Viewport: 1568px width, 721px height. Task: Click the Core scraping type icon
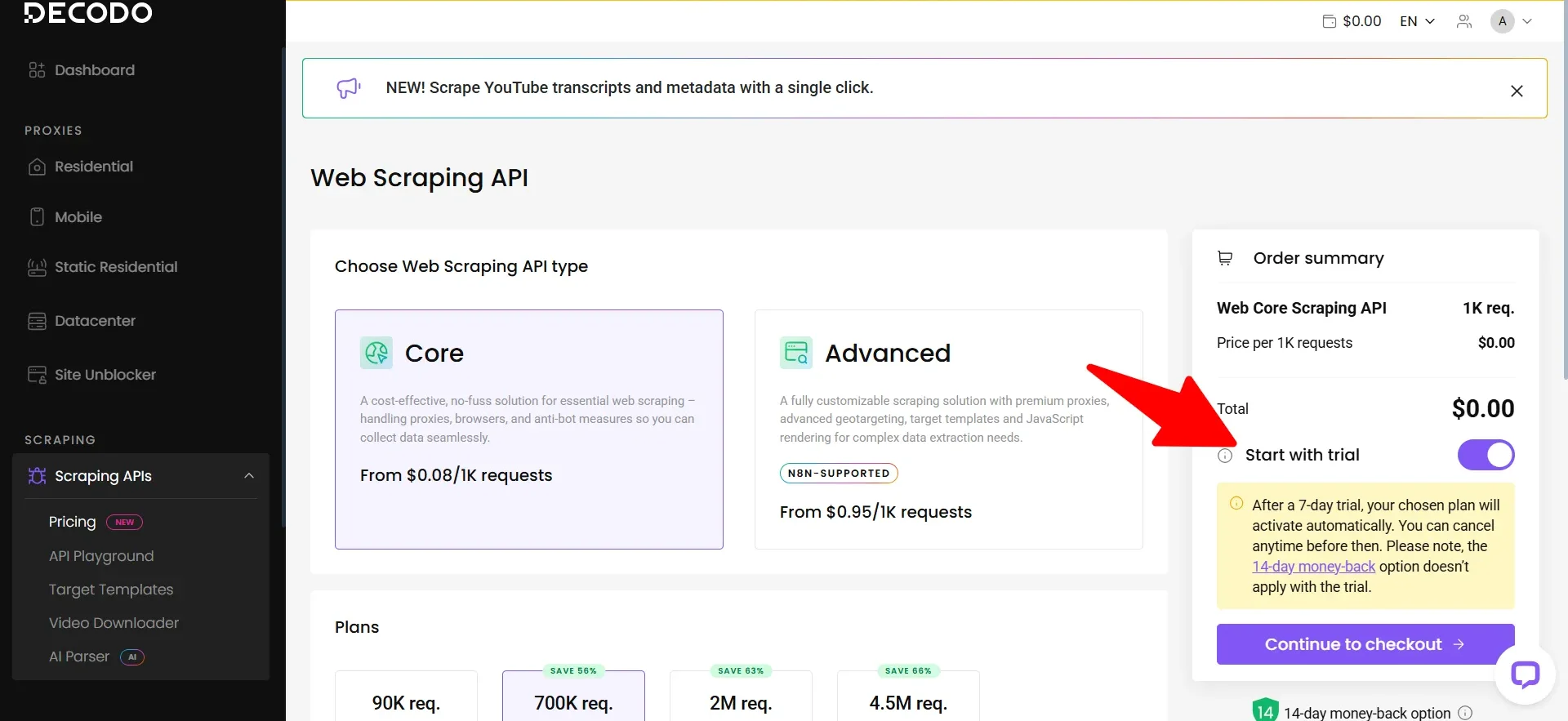376,353
